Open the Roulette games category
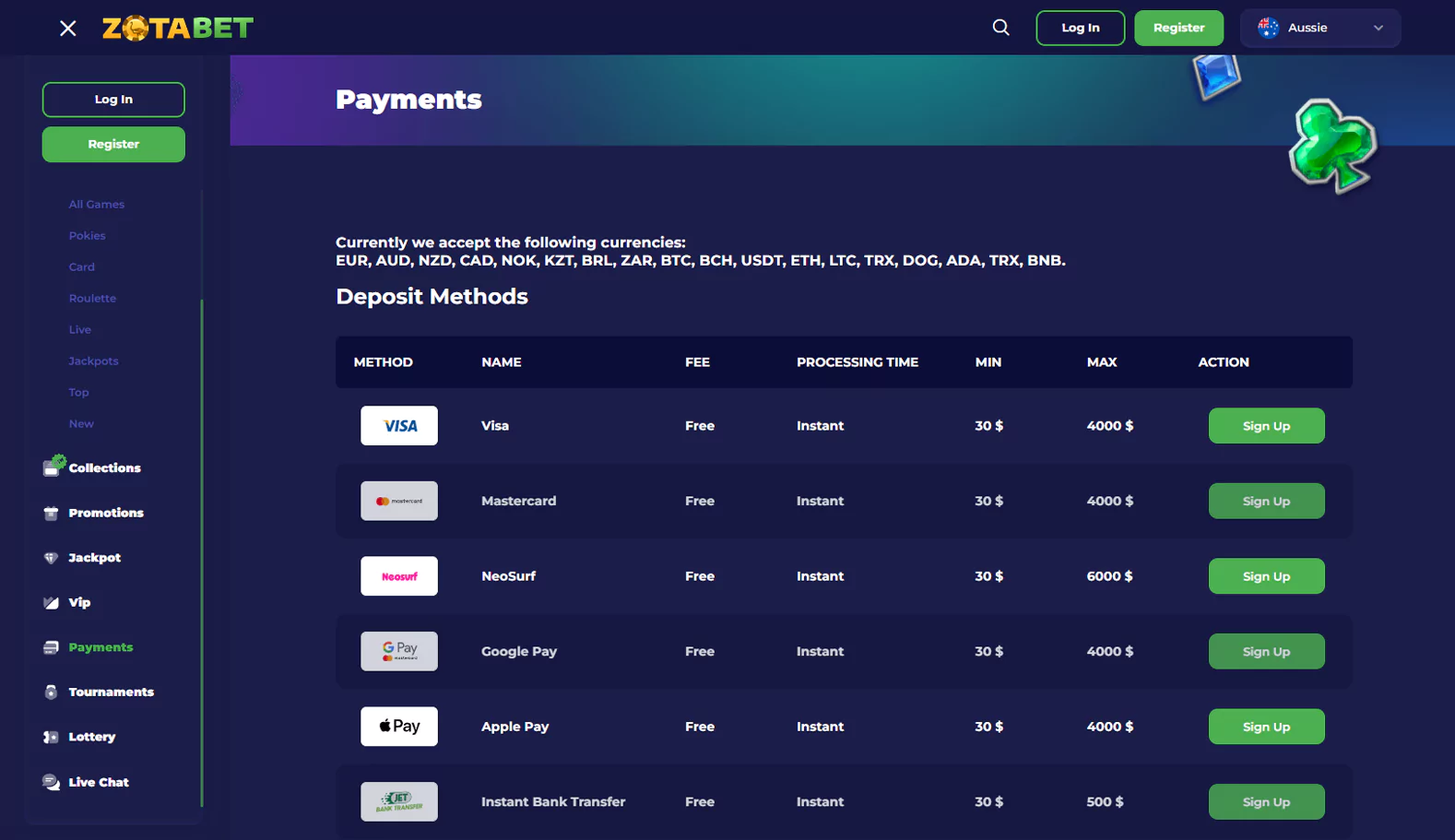This screenshot has width=1455, height=840. tap(92, 299)
